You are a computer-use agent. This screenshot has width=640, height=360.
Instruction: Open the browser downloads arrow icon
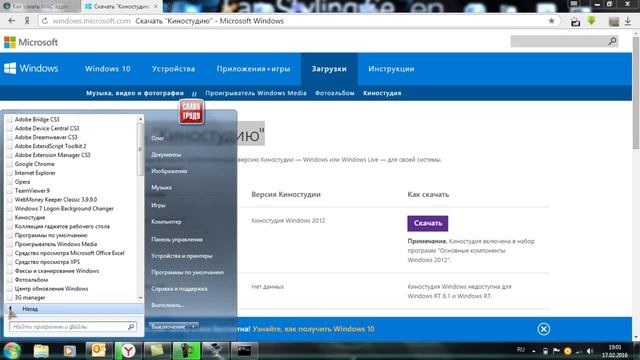point(628,21)
